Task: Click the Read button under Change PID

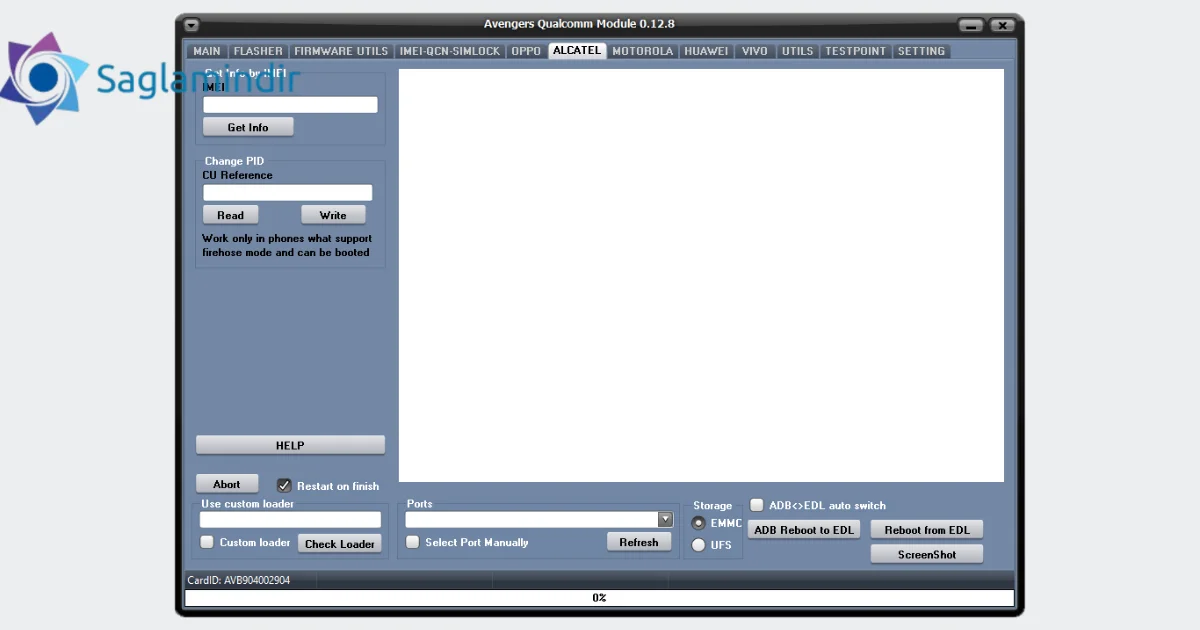Action: click(x=230, y=215)
